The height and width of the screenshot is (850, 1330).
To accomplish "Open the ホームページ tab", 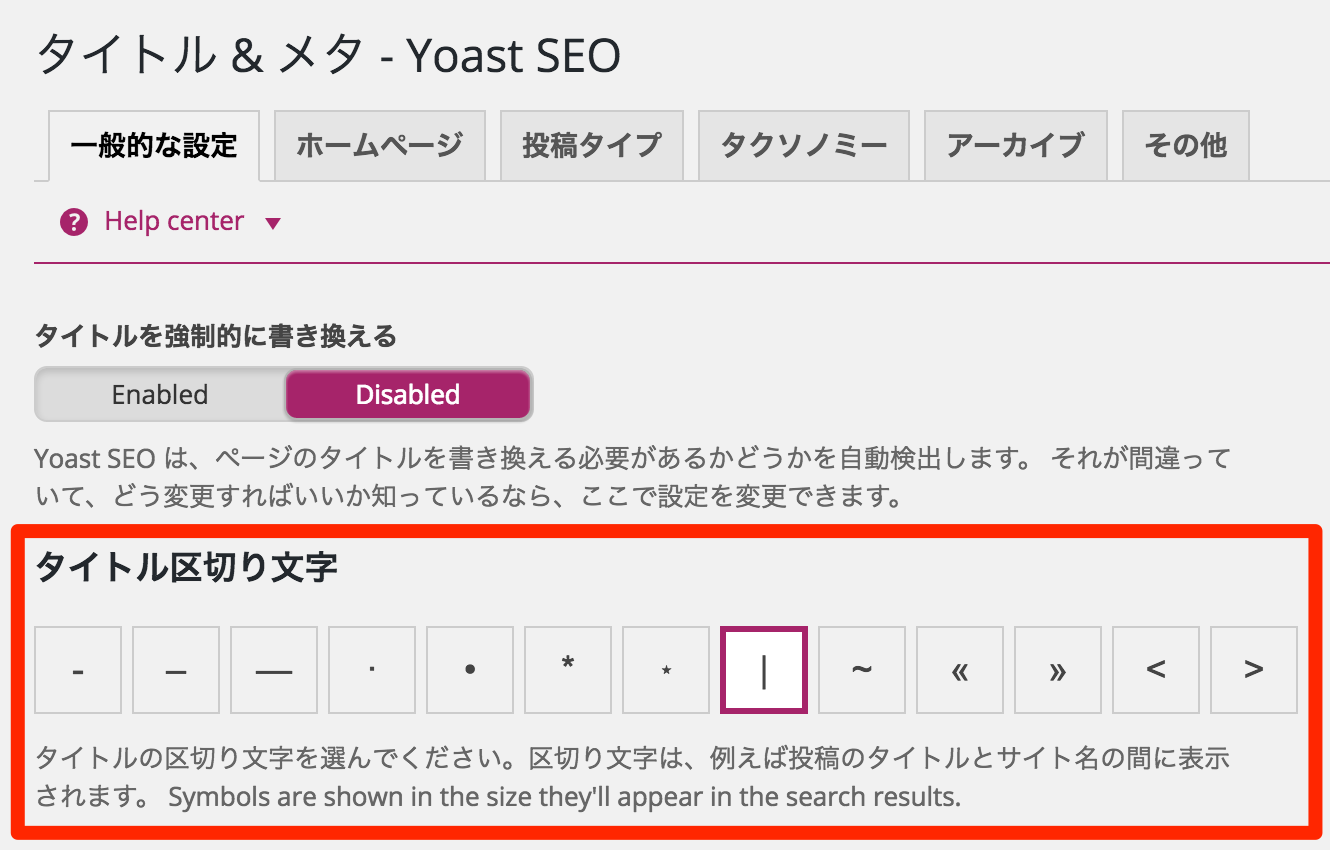I will [380, 146].
